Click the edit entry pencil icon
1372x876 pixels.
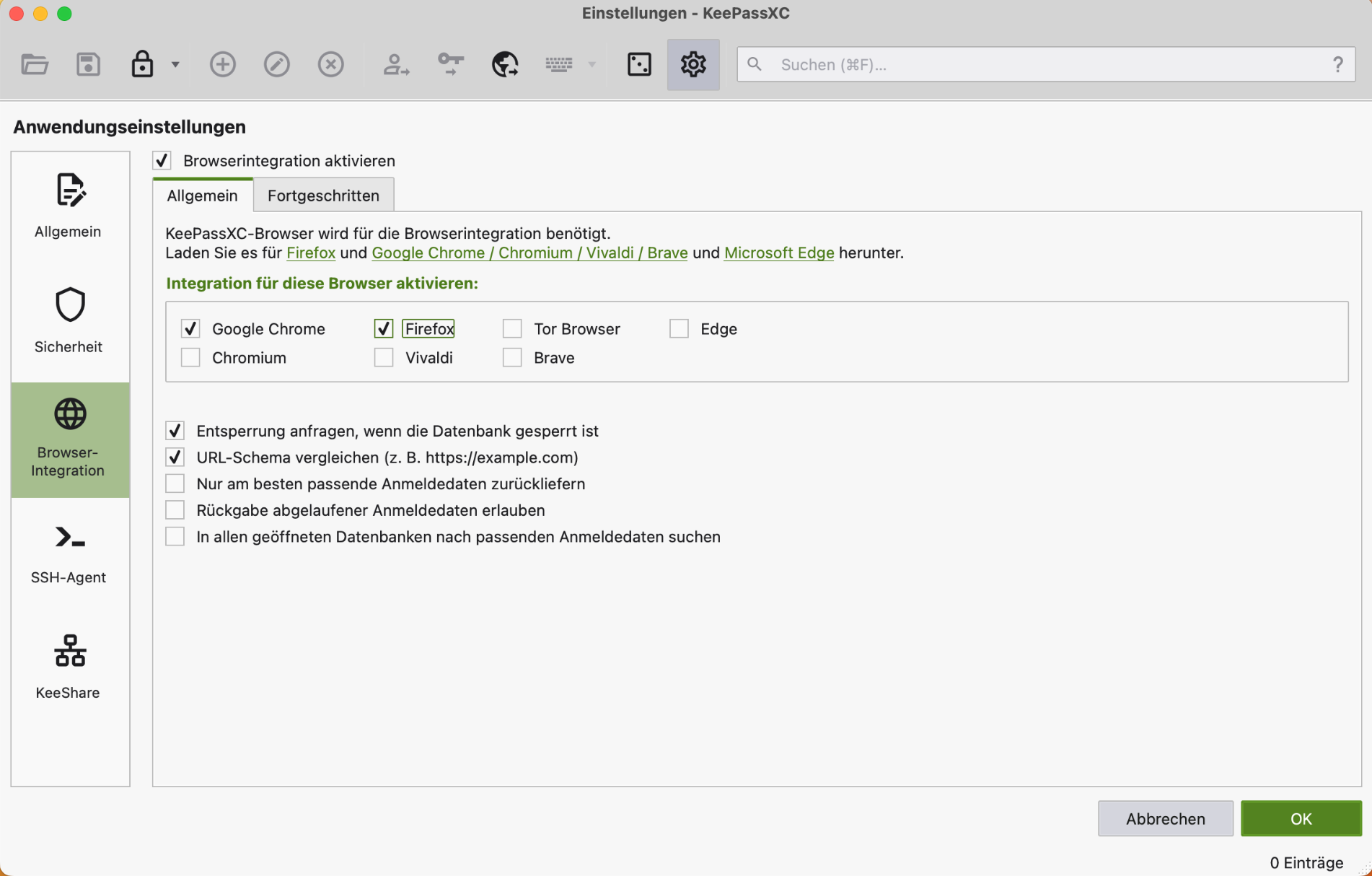(x=276, y=64)
